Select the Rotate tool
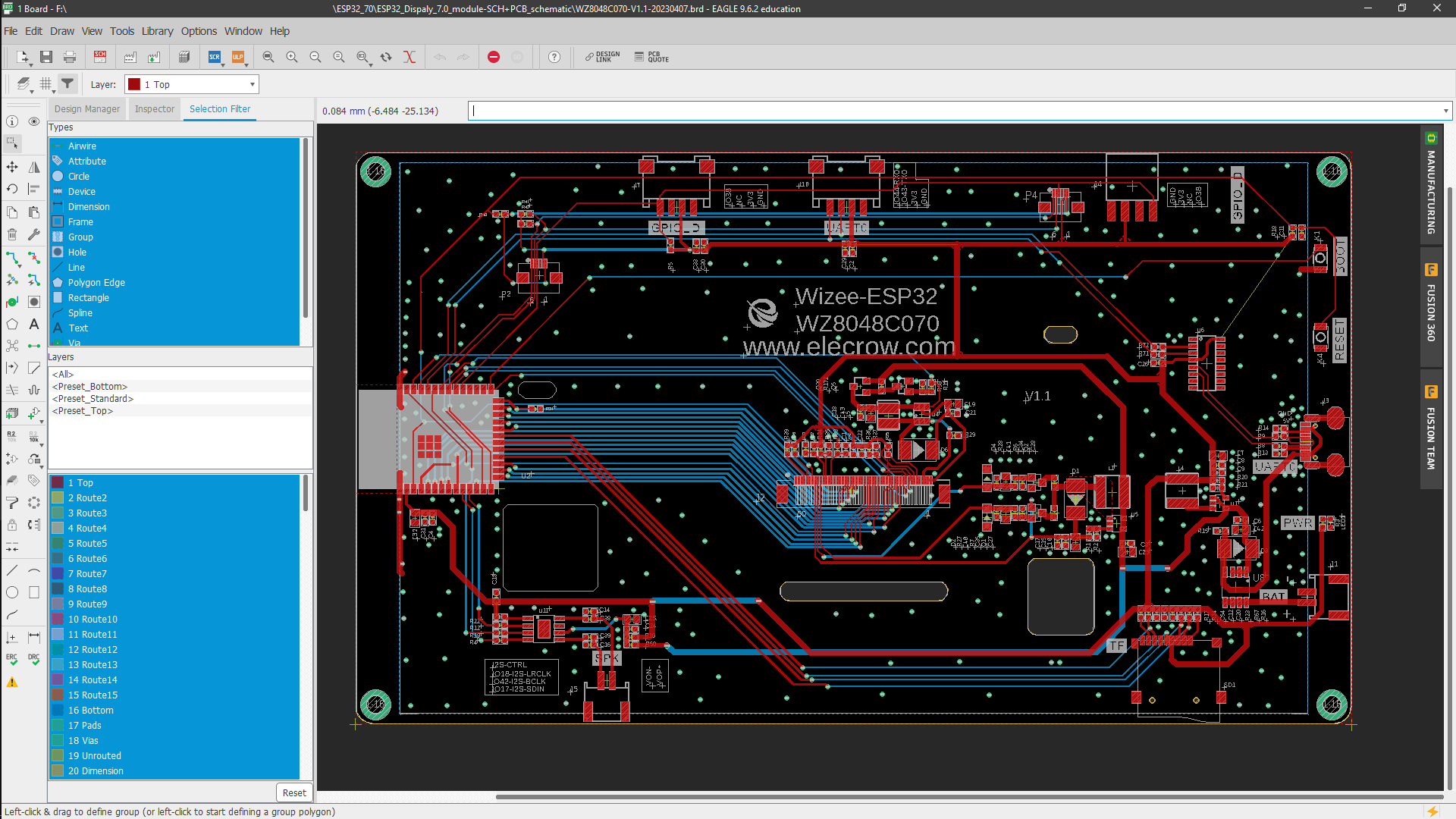The width and height of the screenshot is (1456, 819). tap(12, 189)
